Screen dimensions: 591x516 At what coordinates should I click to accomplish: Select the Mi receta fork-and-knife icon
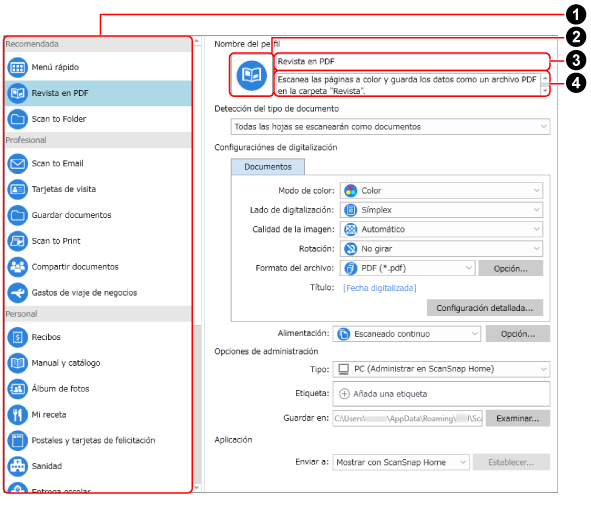tap(17, 415)
